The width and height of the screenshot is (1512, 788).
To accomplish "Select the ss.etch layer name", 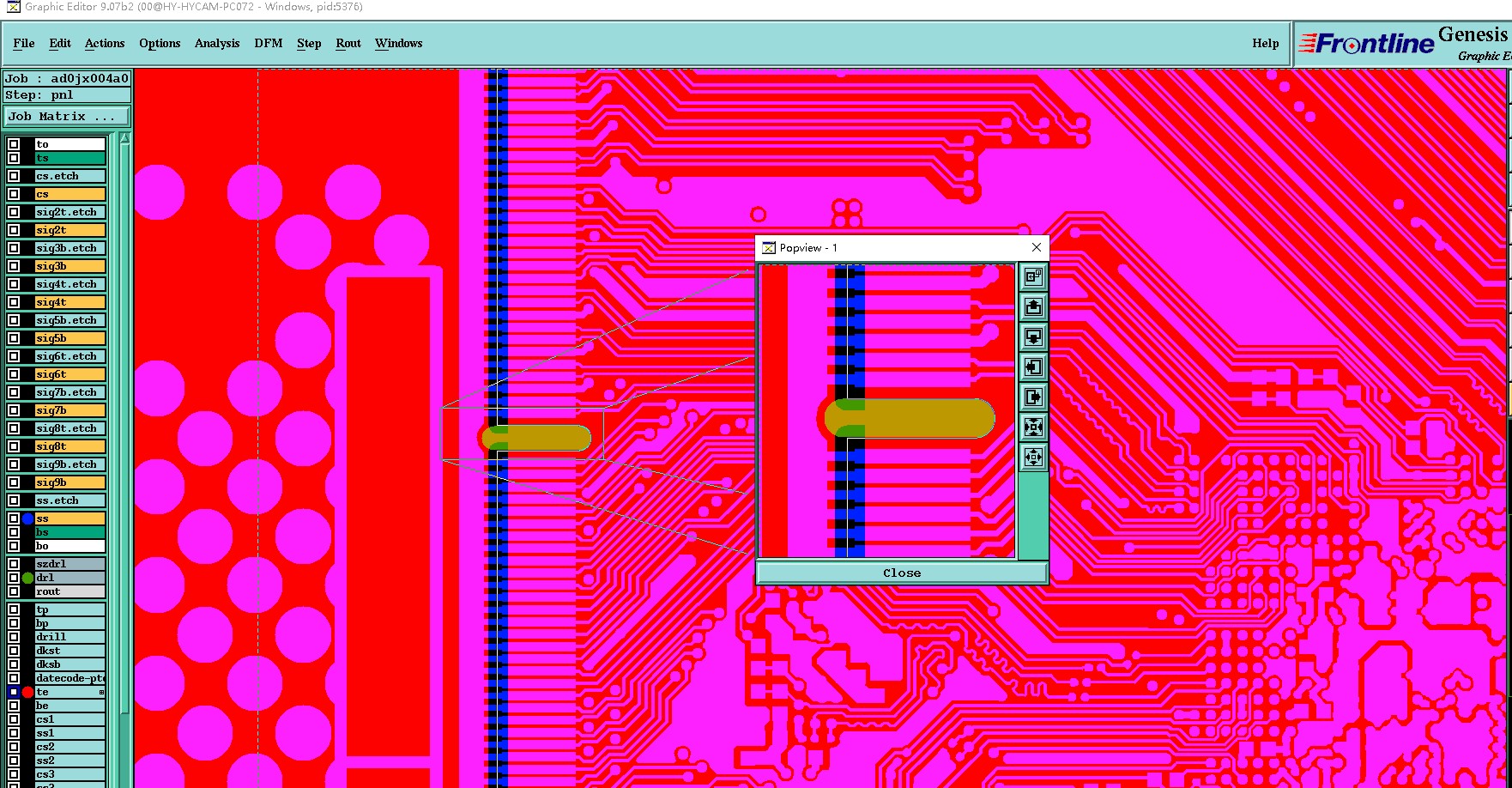I will pyautogui.click(x=70, y=500).
